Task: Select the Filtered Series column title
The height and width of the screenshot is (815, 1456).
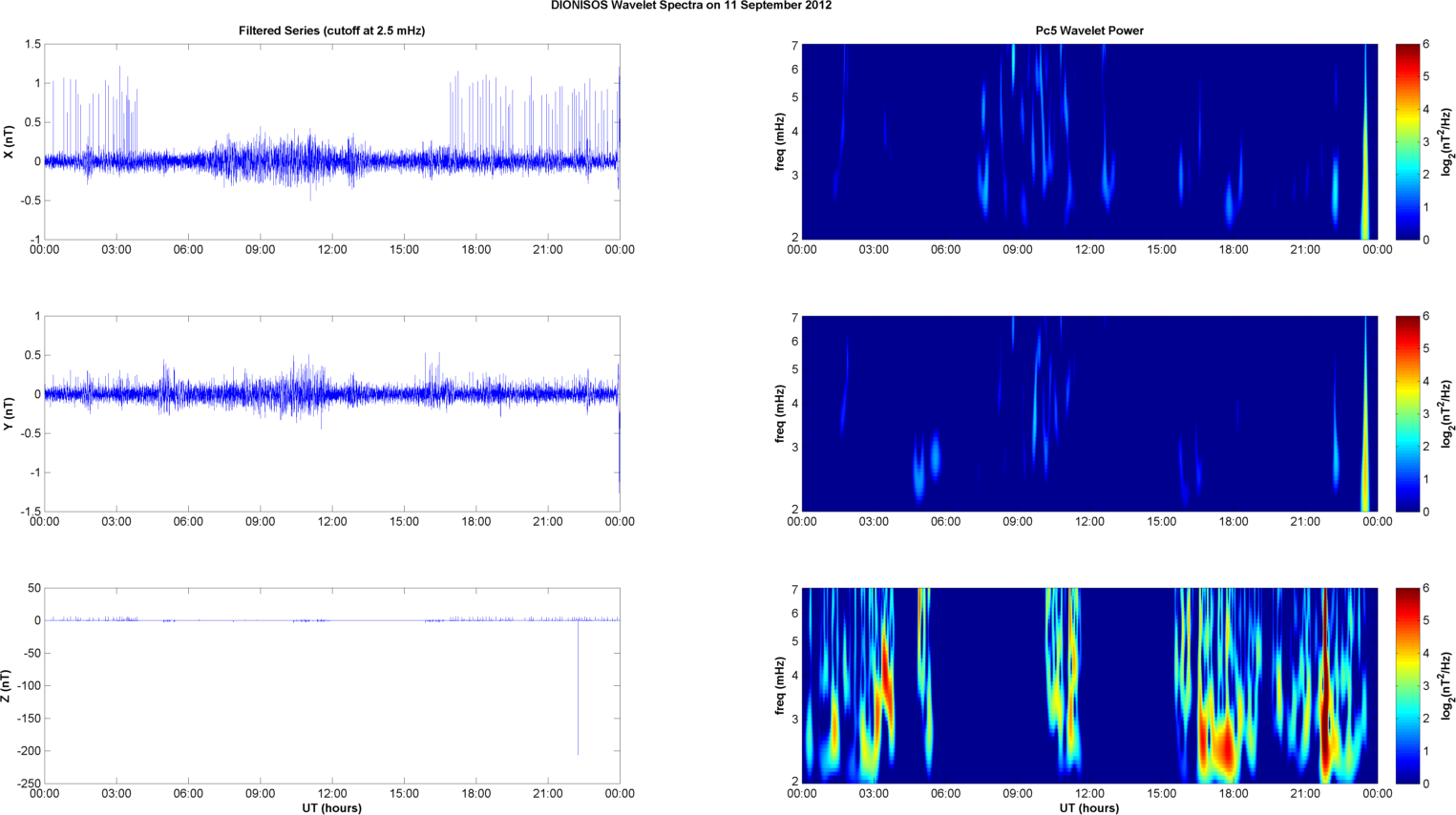Action: [x=331, y=31]
